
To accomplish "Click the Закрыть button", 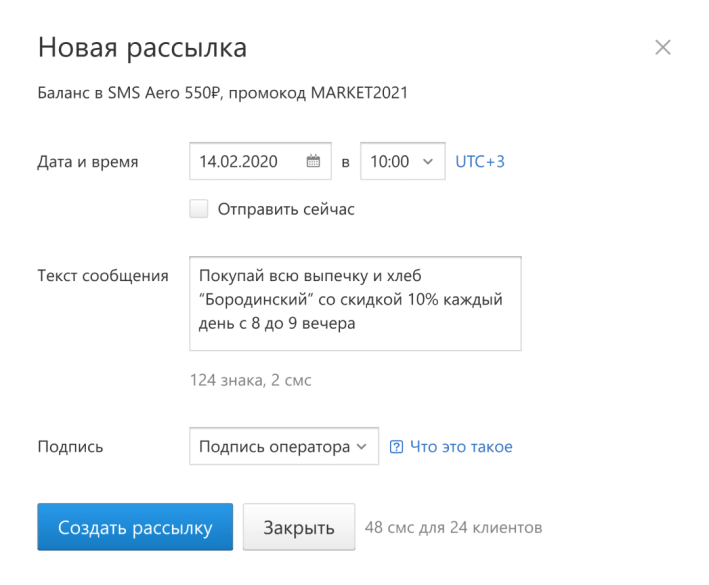I will pyautogui.click(x=299, y=527).
